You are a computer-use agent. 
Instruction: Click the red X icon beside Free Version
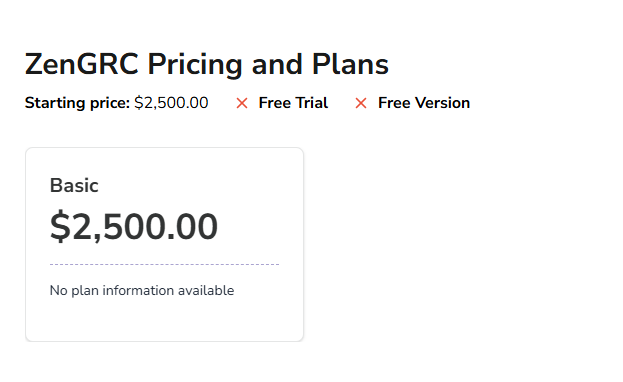(361, 103)
